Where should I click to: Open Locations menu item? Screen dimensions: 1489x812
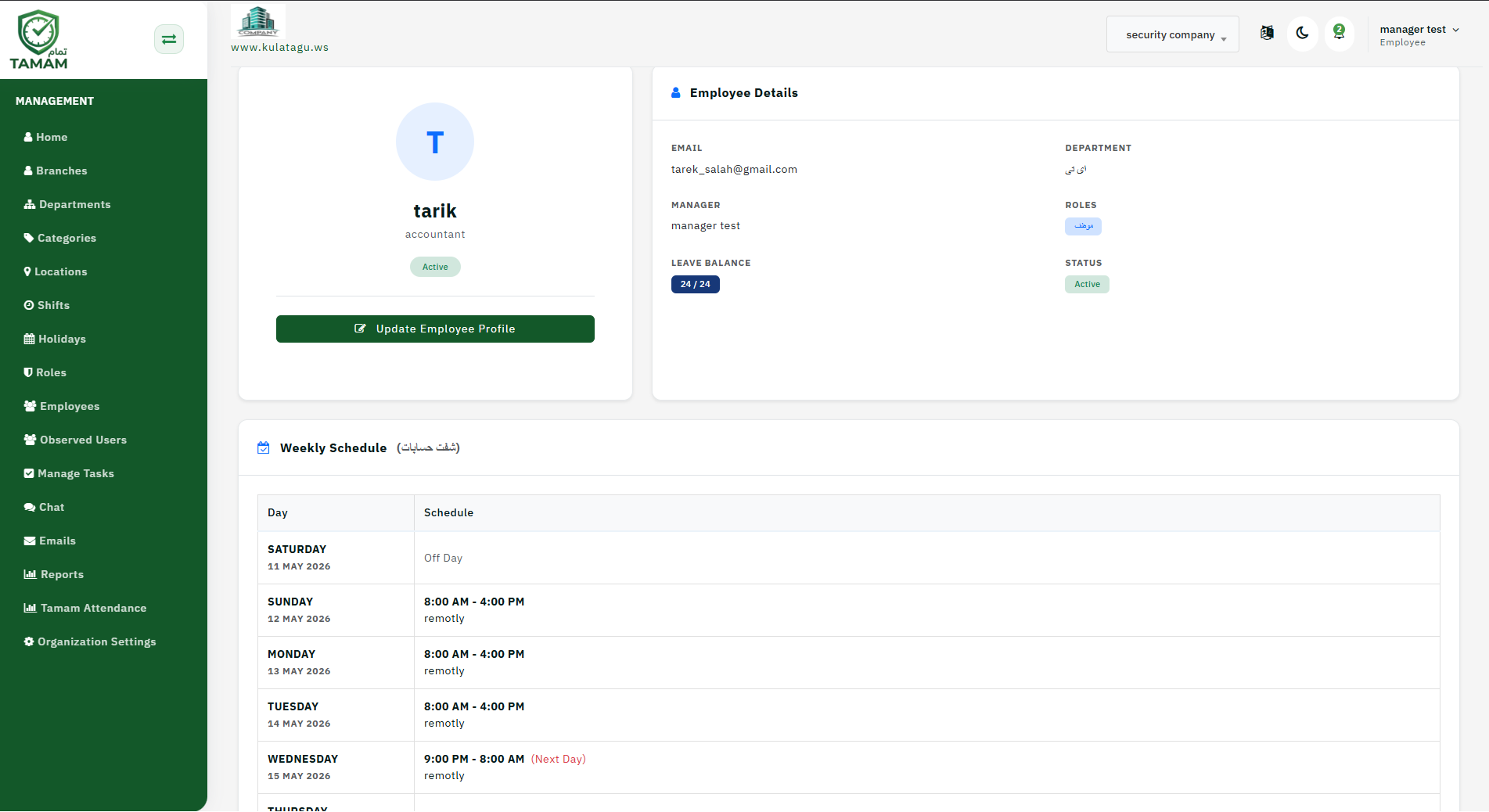click(61, 271)
